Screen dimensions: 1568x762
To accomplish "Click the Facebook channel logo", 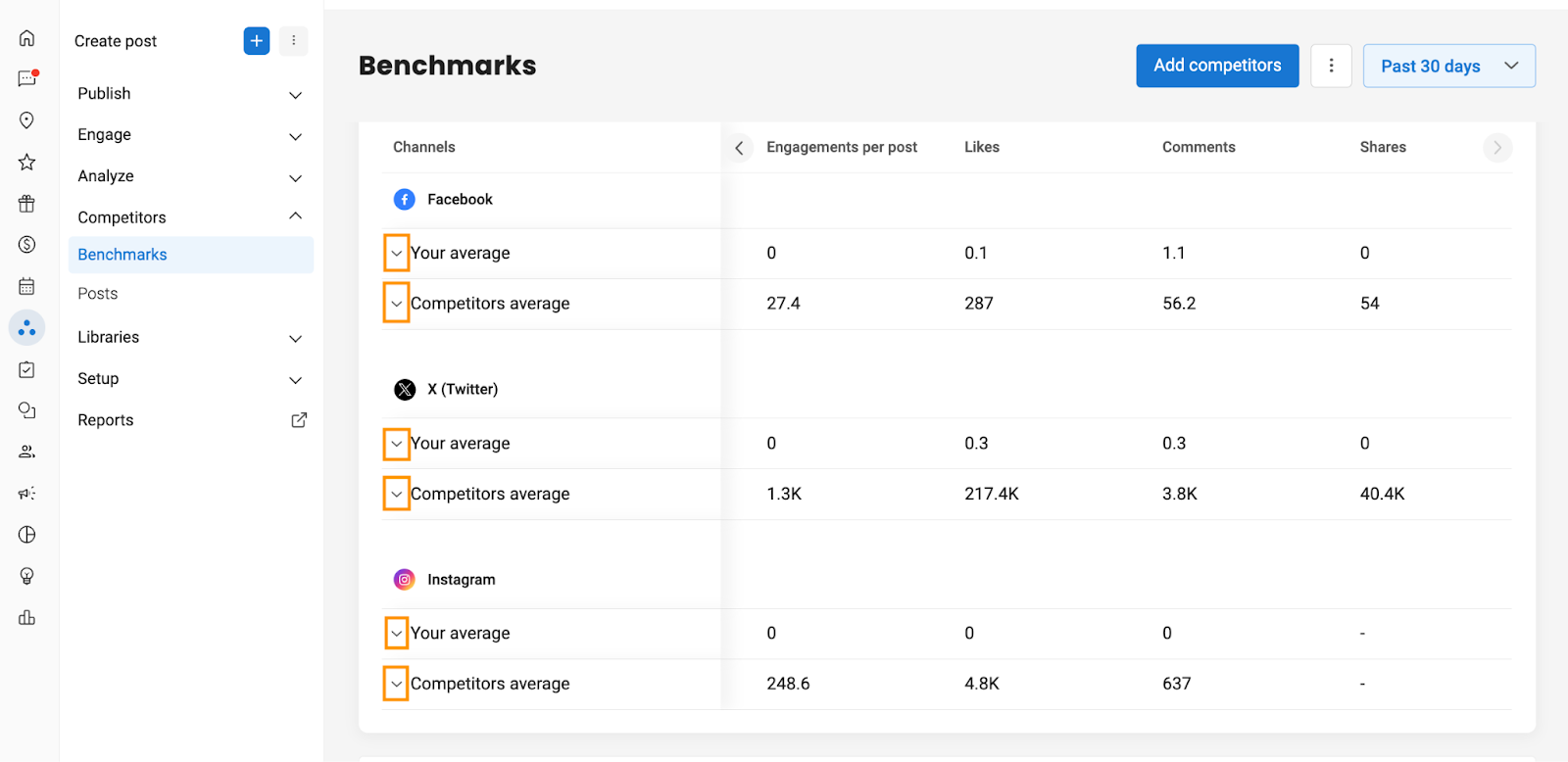I will pyautogui.click(x=405, y=200).
